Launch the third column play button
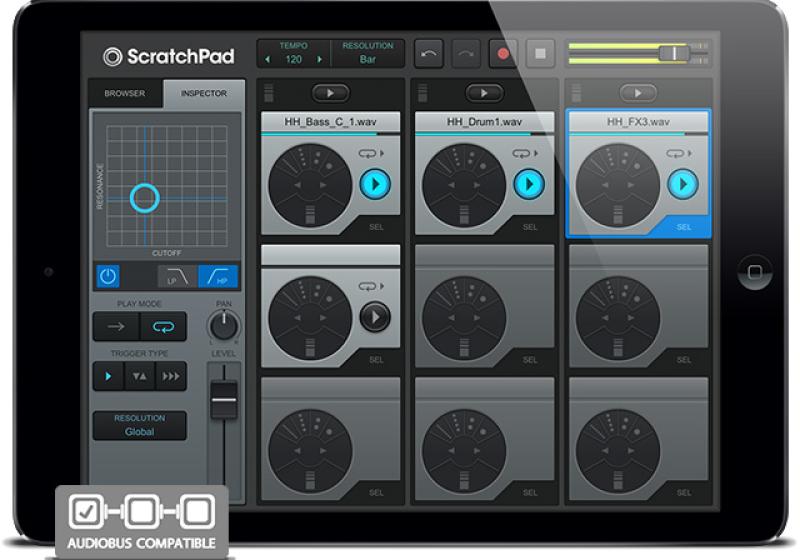This screenshot has height=560, width=800. tap(637, 93)
